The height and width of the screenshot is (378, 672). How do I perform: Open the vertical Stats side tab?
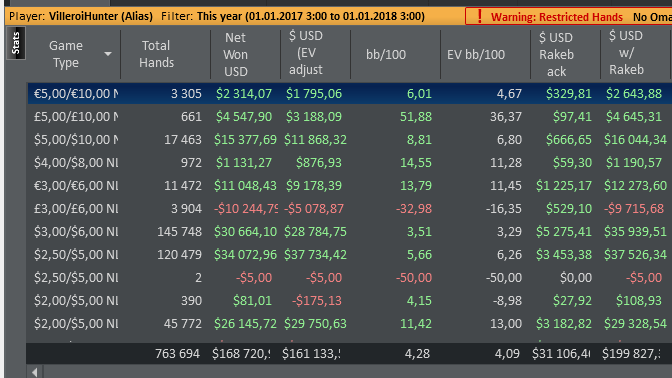(x=16, y=43)
